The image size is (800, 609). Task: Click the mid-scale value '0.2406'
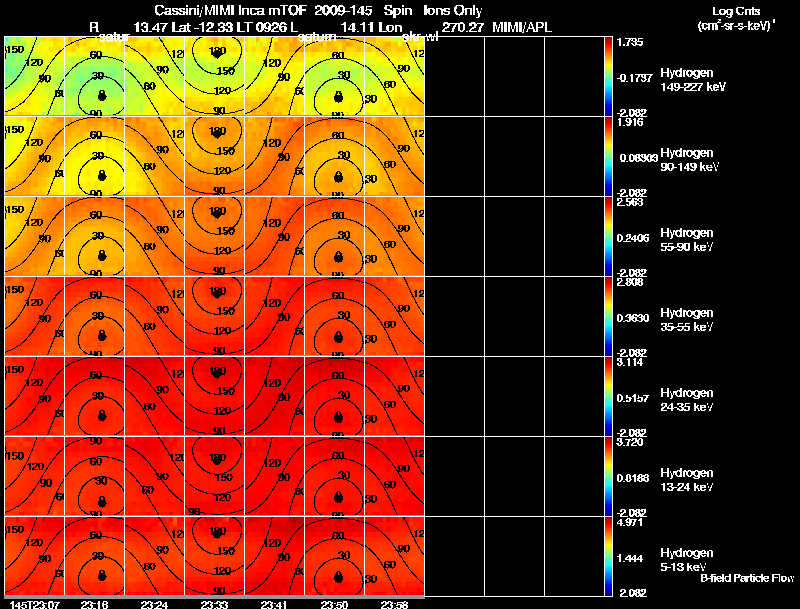pos(633,238)
